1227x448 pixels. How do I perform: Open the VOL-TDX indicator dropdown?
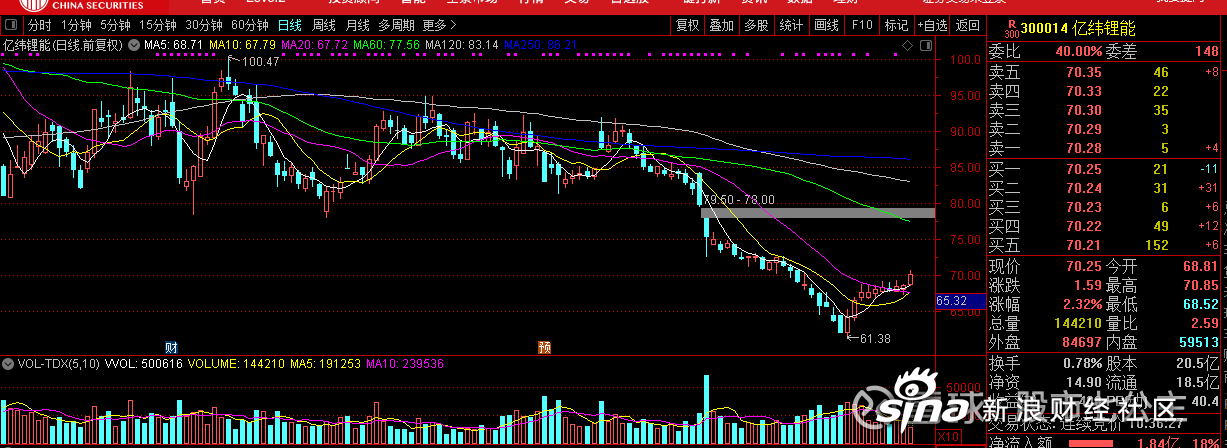10,365
